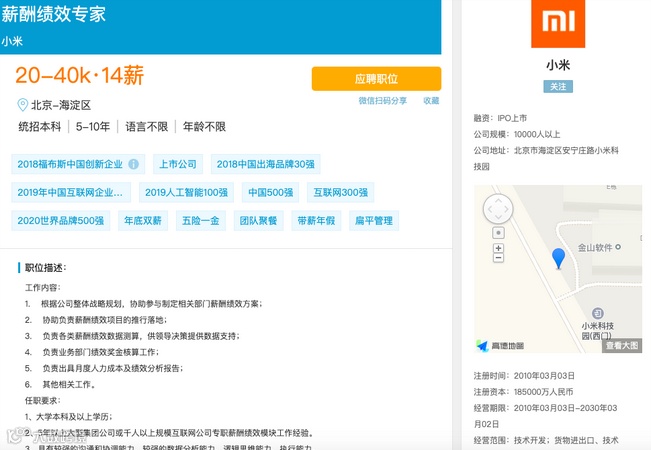Select the 2019年中国互联网企业... tag

click(71, 192)
